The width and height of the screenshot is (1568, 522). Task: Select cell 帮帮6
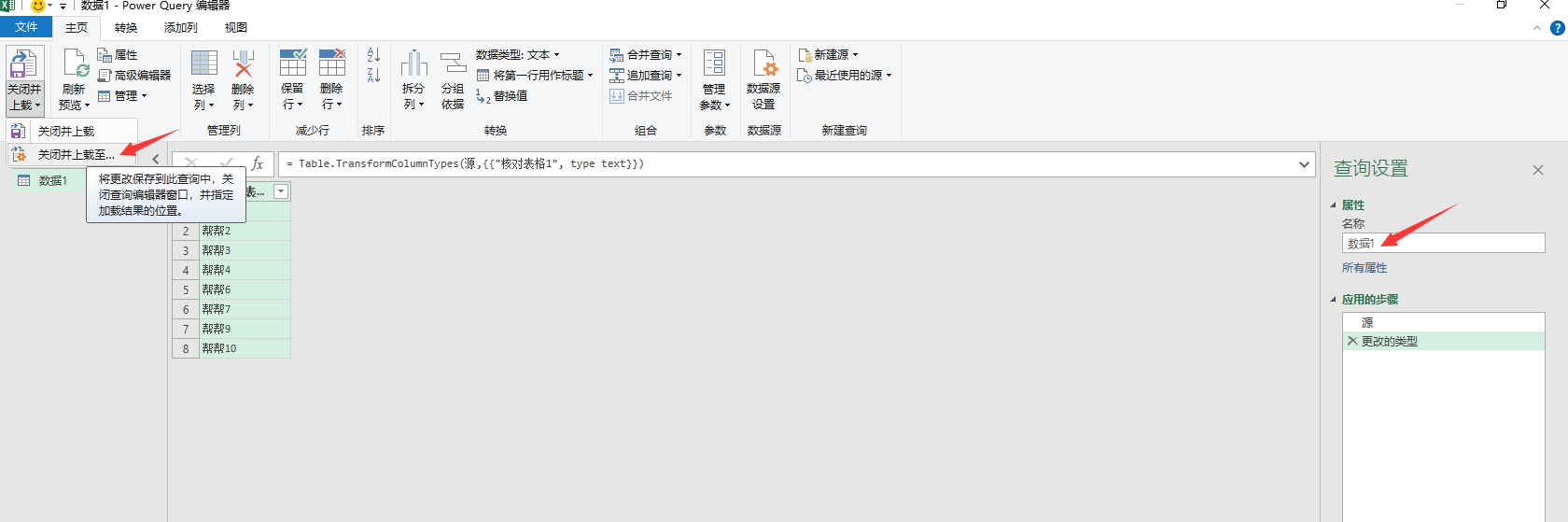click(x=245, y=289)
